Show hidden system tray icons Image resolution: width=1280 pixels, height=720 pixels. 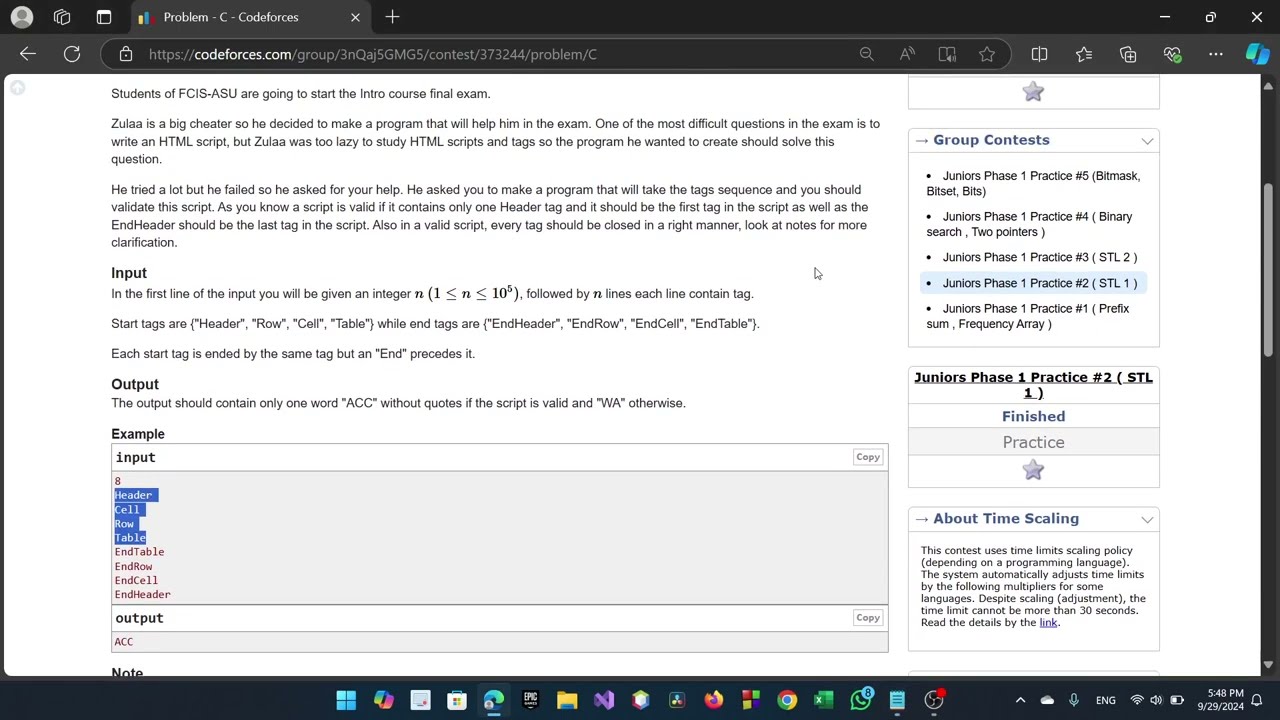point(1019,700)
